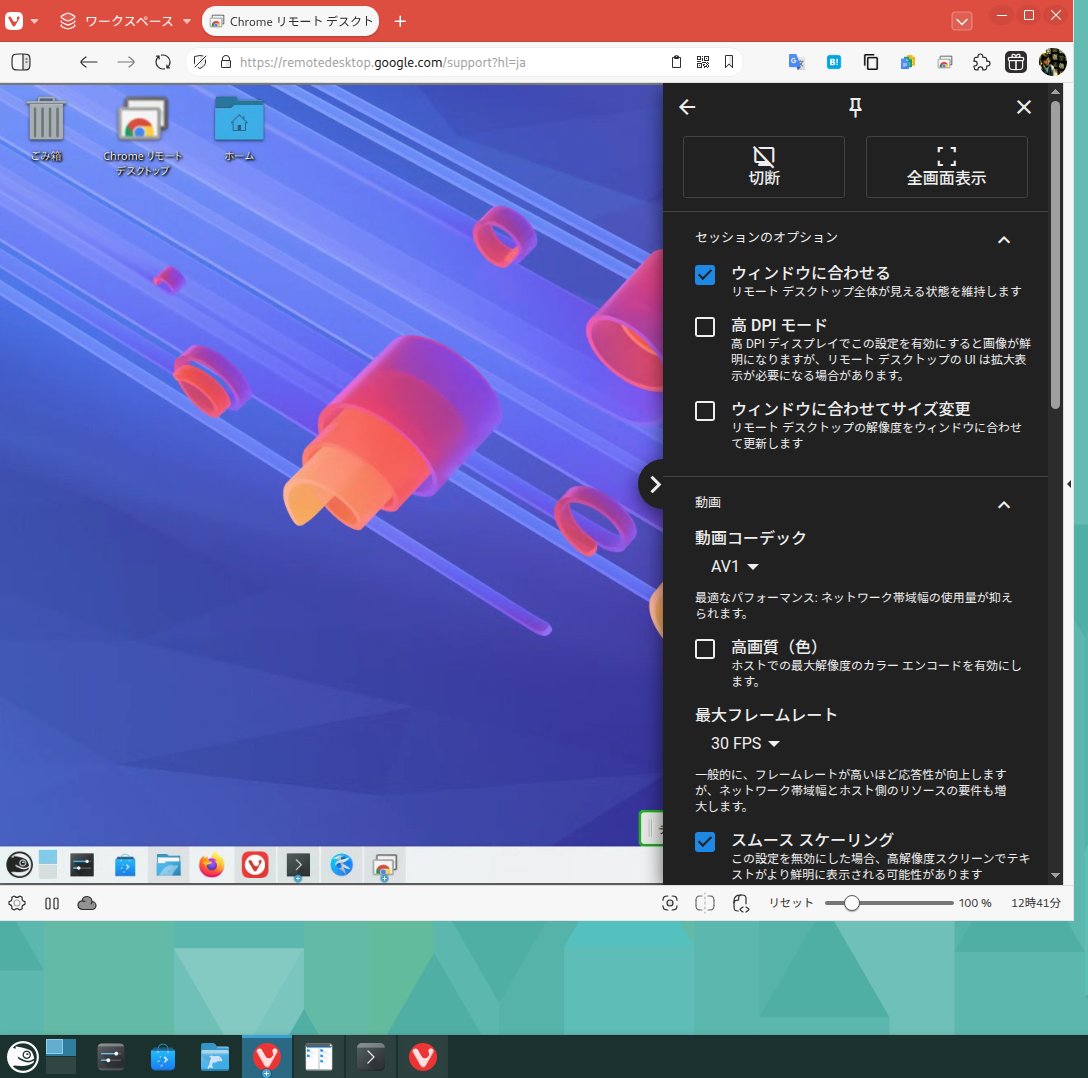Image resolution: width=1088 pixels, height=1078 pixels.
Task: Uncheck the スムース スケーリング option
Action: [x=704, y=842]
